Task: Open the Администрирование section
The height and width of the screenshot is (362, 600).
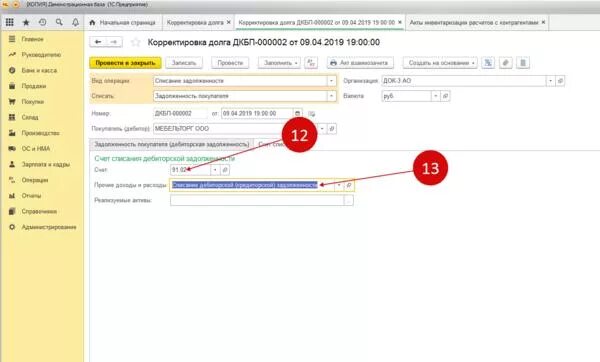Action: click(49, 227)
